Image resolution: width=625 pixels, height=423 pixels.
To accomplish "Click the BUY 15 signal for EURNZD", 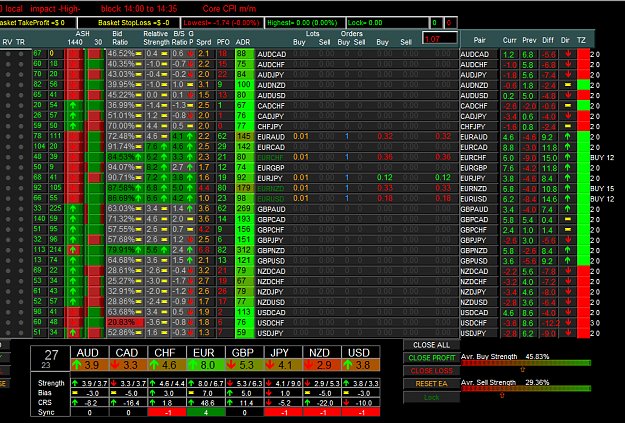I will click(602, 188).
